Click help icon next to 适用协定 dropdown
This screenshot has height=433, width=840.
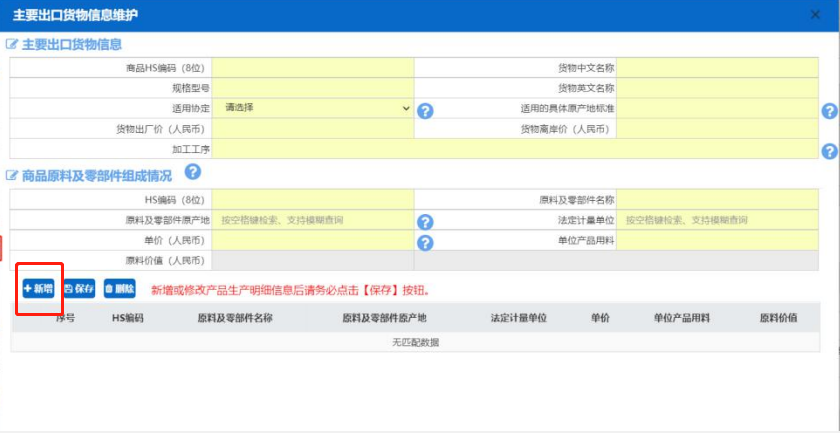point(424,111)
